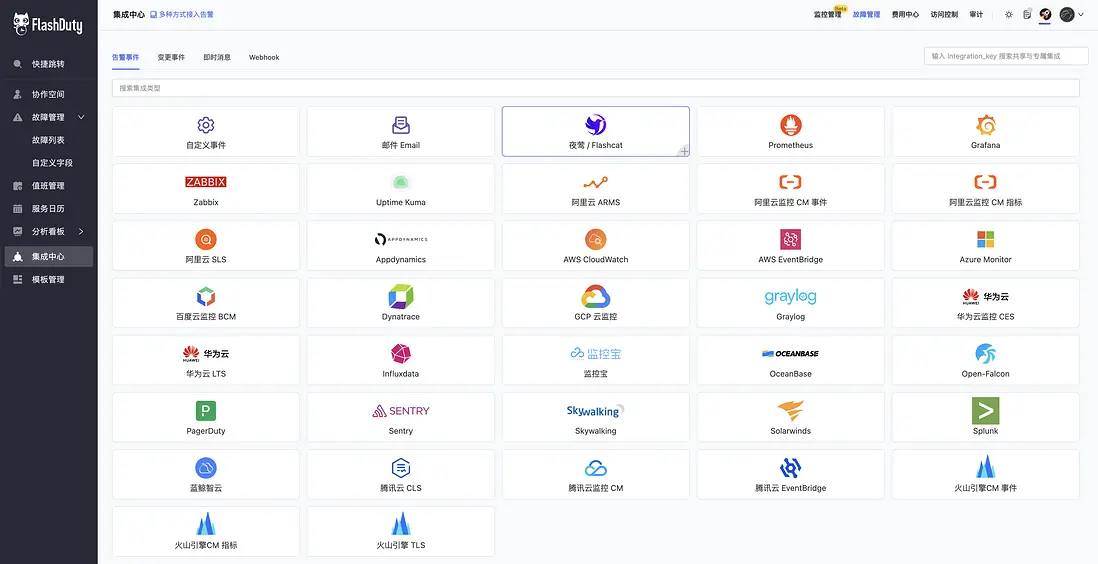Open 模板管理 in the sidebar
The width and height of the screenshot is (1098, 564).
[48, 280]
